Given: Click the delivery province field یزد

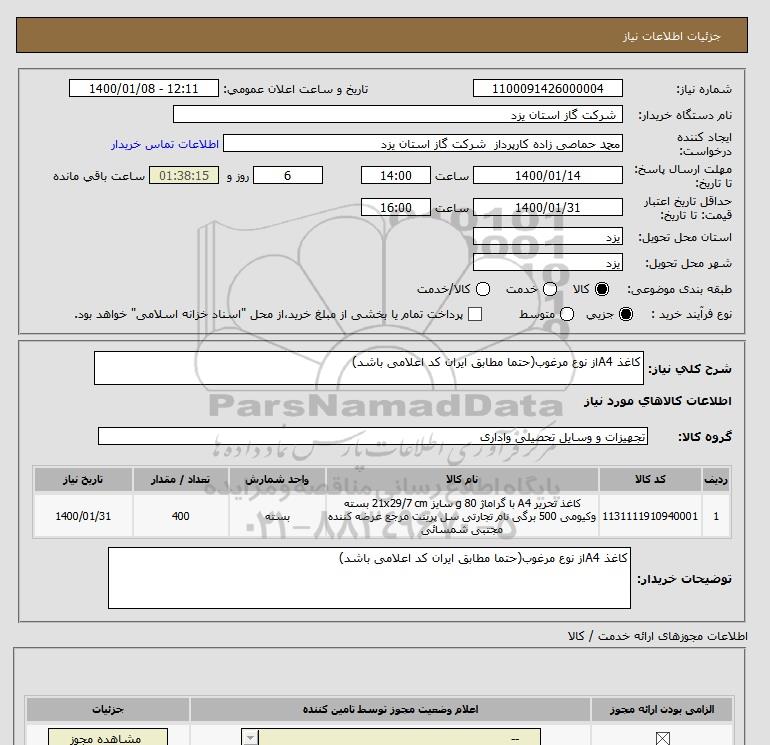Looking at the screenshot, I should (548, 237).
